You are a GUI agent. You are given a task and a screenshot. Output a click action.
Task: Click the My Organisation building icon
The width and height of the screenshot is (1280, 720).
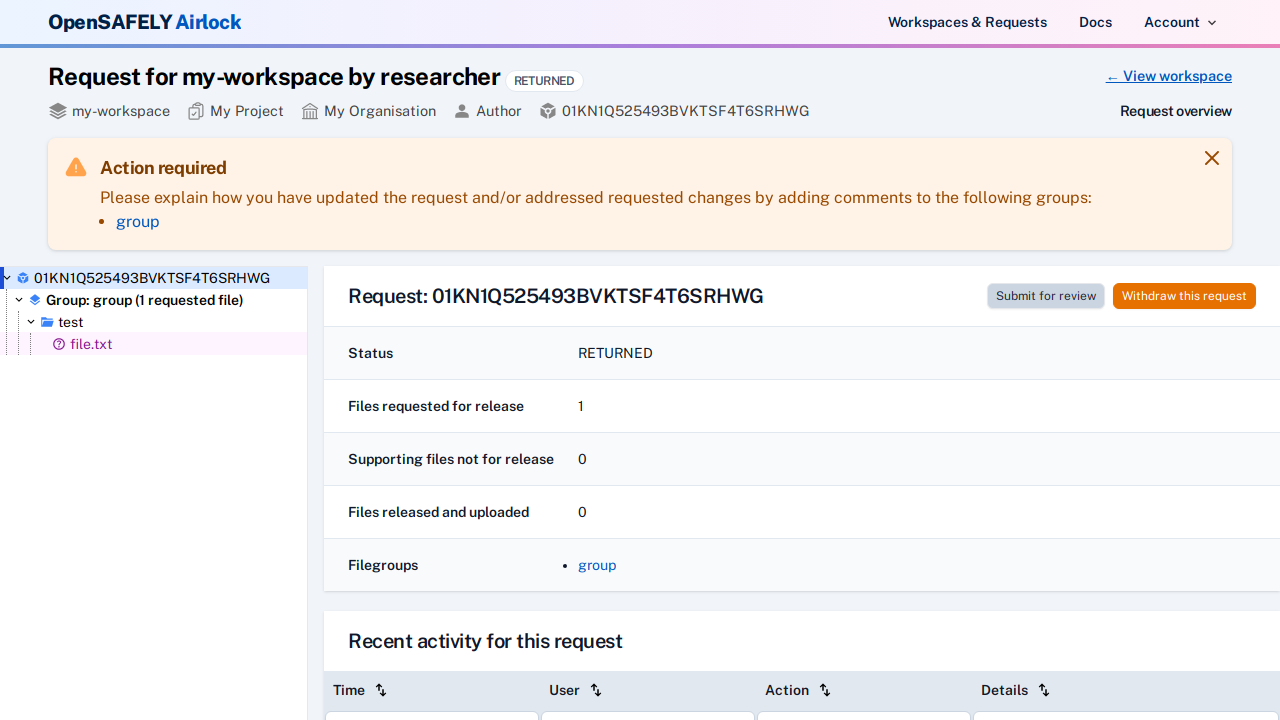tap(309, 111)
